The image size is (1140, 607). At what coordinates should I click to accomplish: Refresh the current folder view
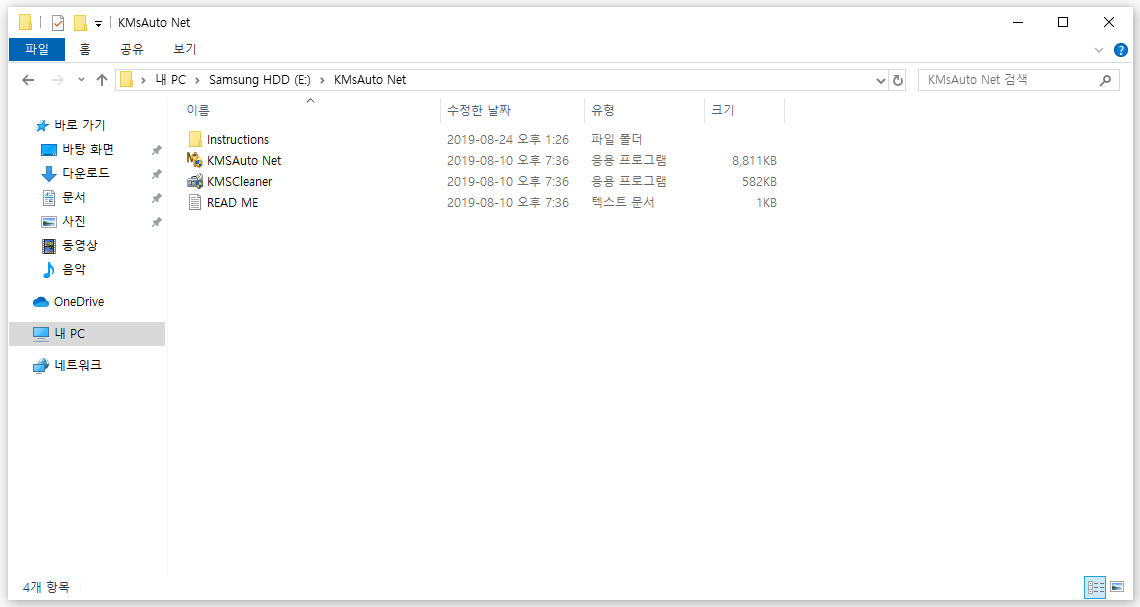(898, 80)
